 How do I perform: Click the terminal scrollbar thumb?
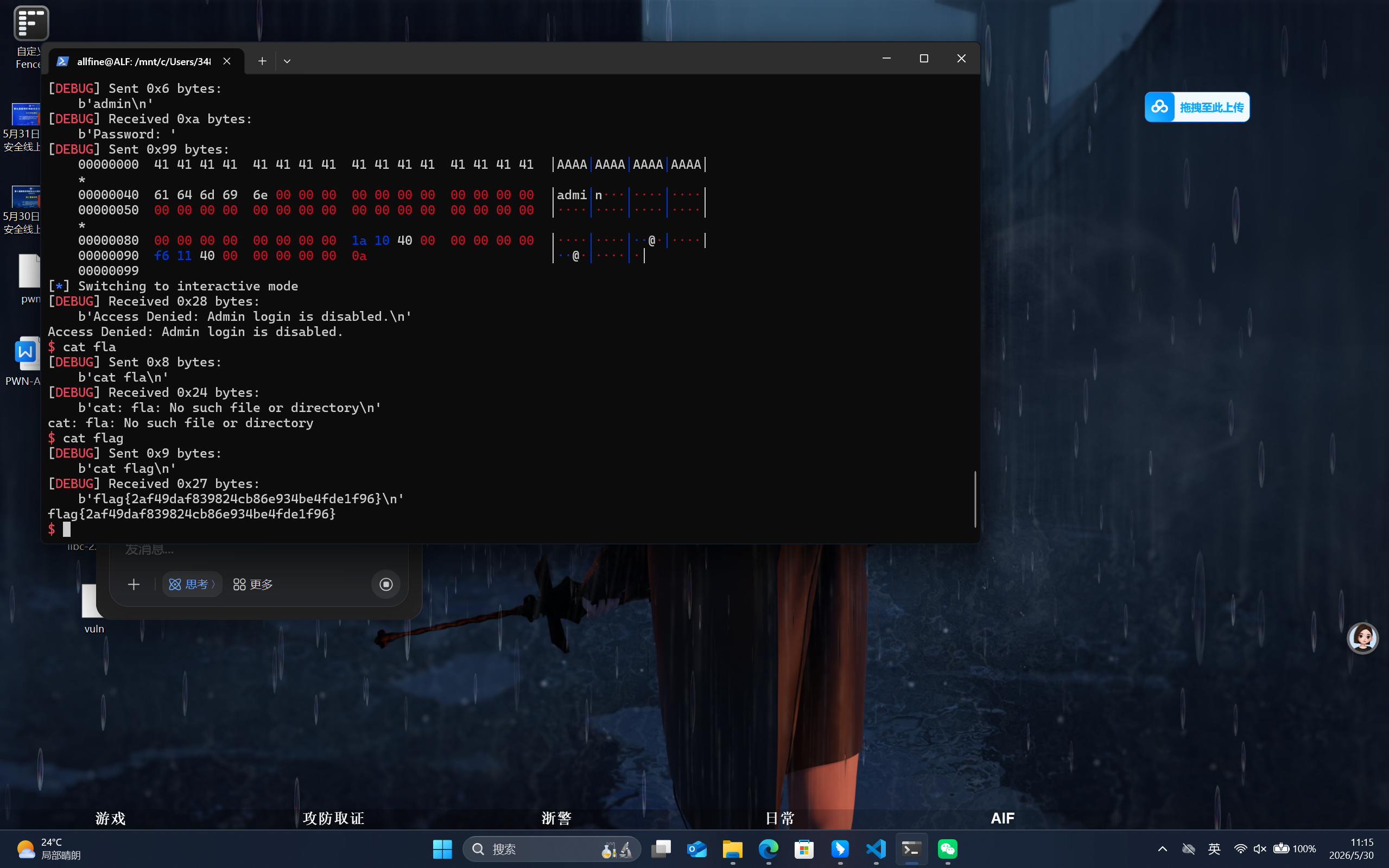(x=975, y=499)
